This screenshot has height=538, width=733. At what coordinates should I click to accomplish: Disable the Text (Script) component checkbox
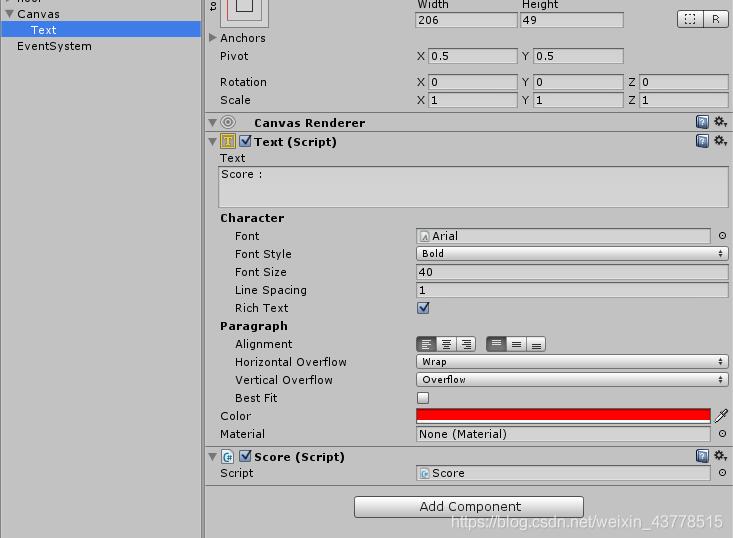coord(245,141)
